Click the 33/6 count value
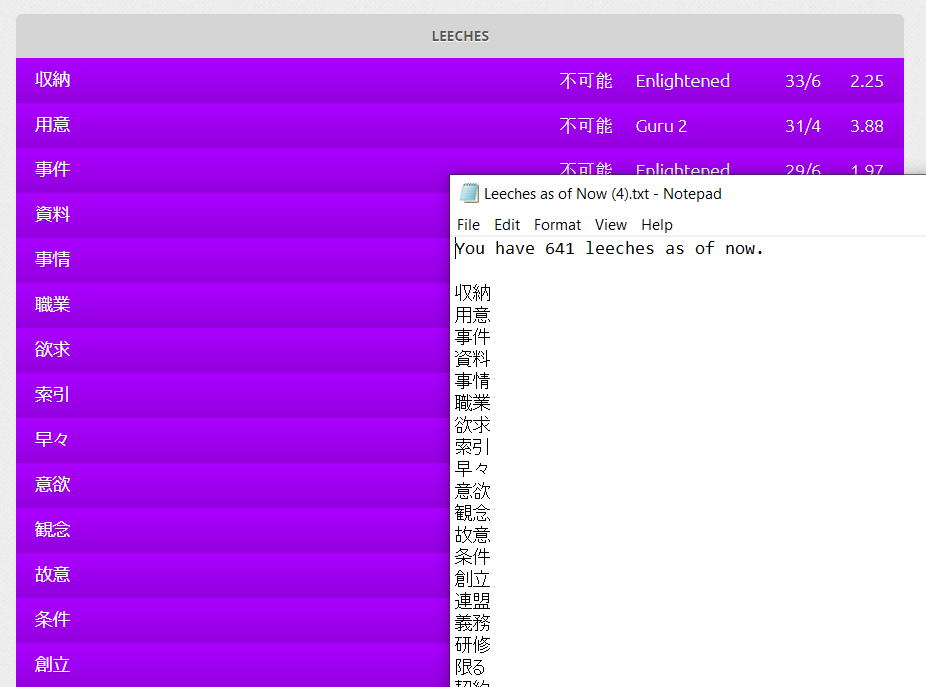Viewport: 926px width, 687px height. click(803, 81)
